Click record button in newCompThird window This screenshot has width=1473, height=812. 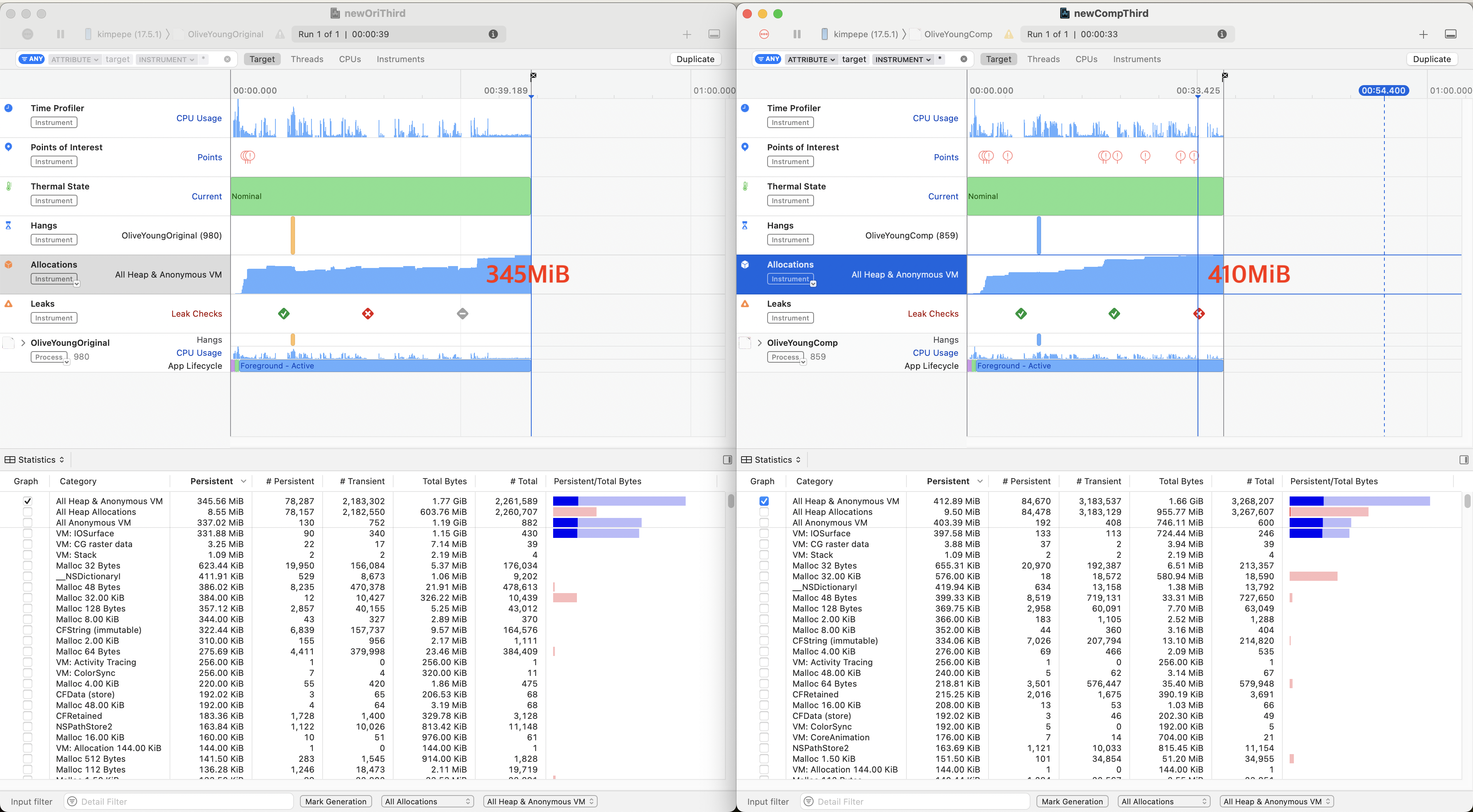764,34
